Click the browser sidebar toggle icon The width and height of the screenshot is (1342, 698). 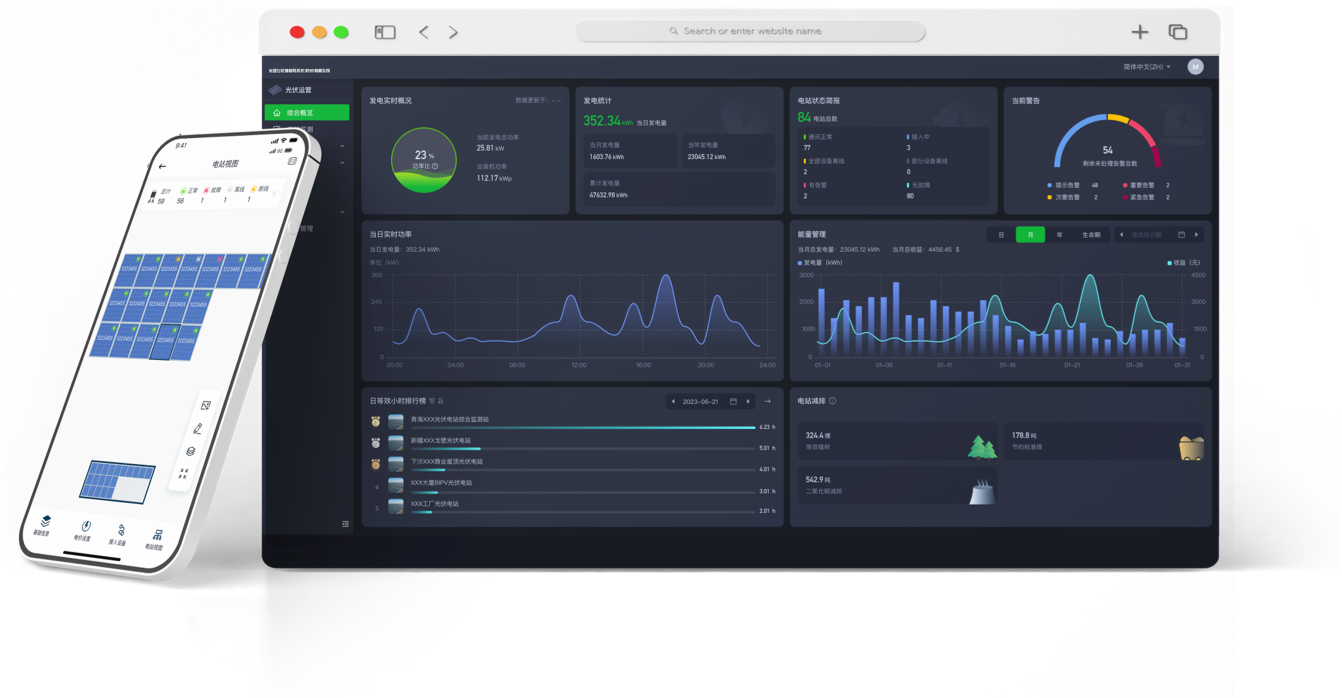click(385, 32)
